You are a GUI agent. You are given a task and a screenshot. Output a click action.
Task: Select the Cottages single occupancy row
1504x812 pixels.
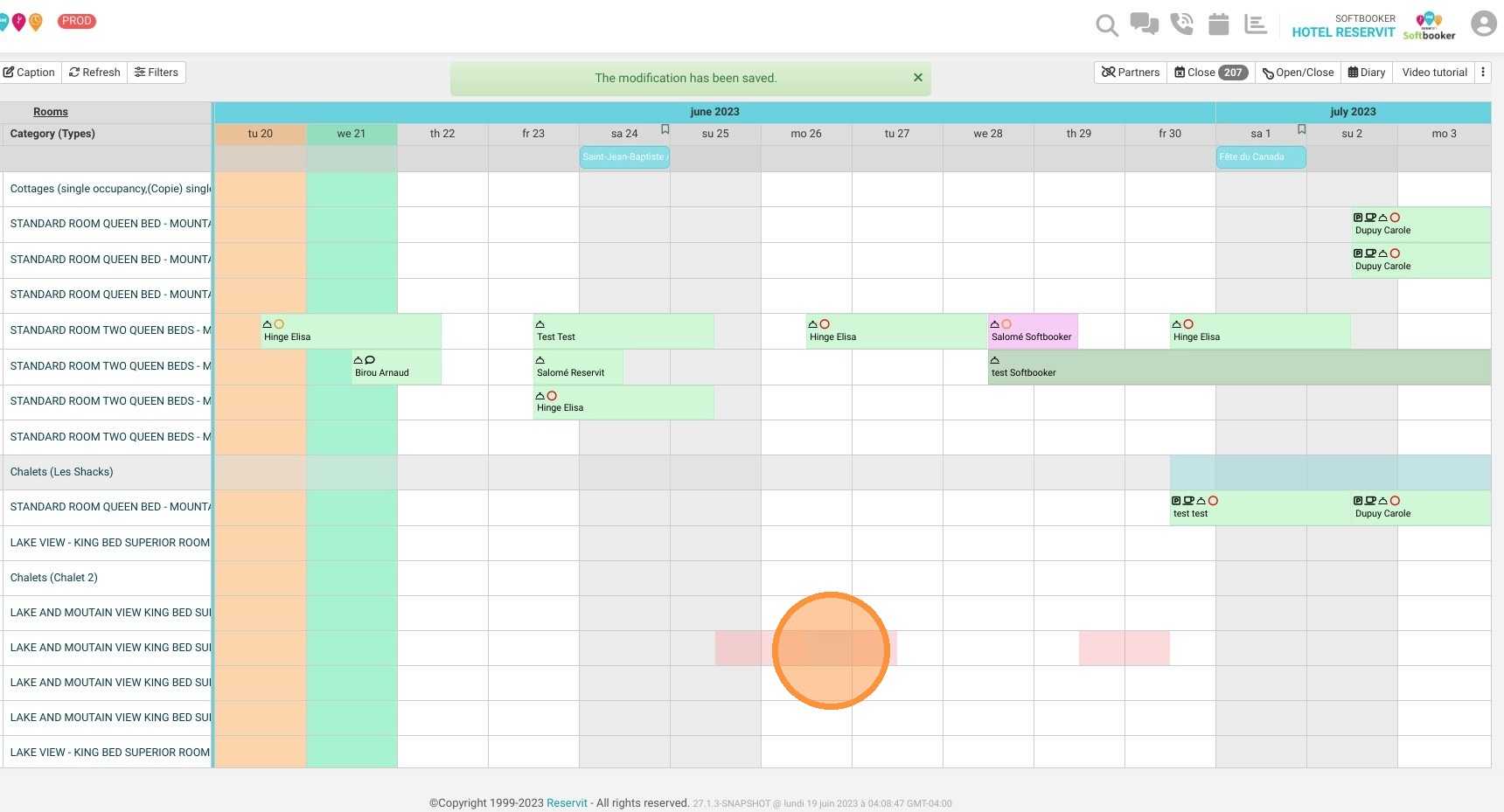[x=106, y=189]
